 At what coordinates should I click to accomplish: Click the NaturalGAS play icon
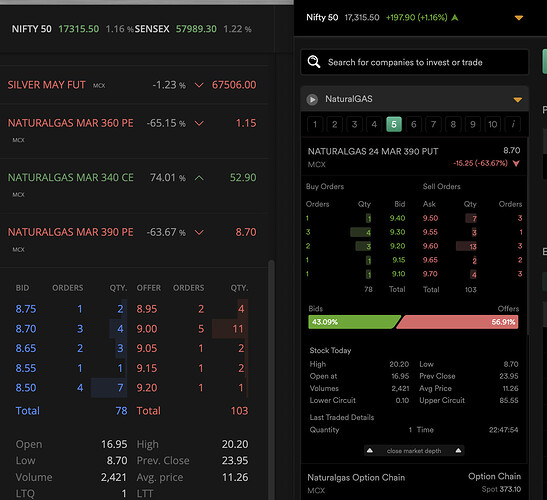tap(312, 99)
